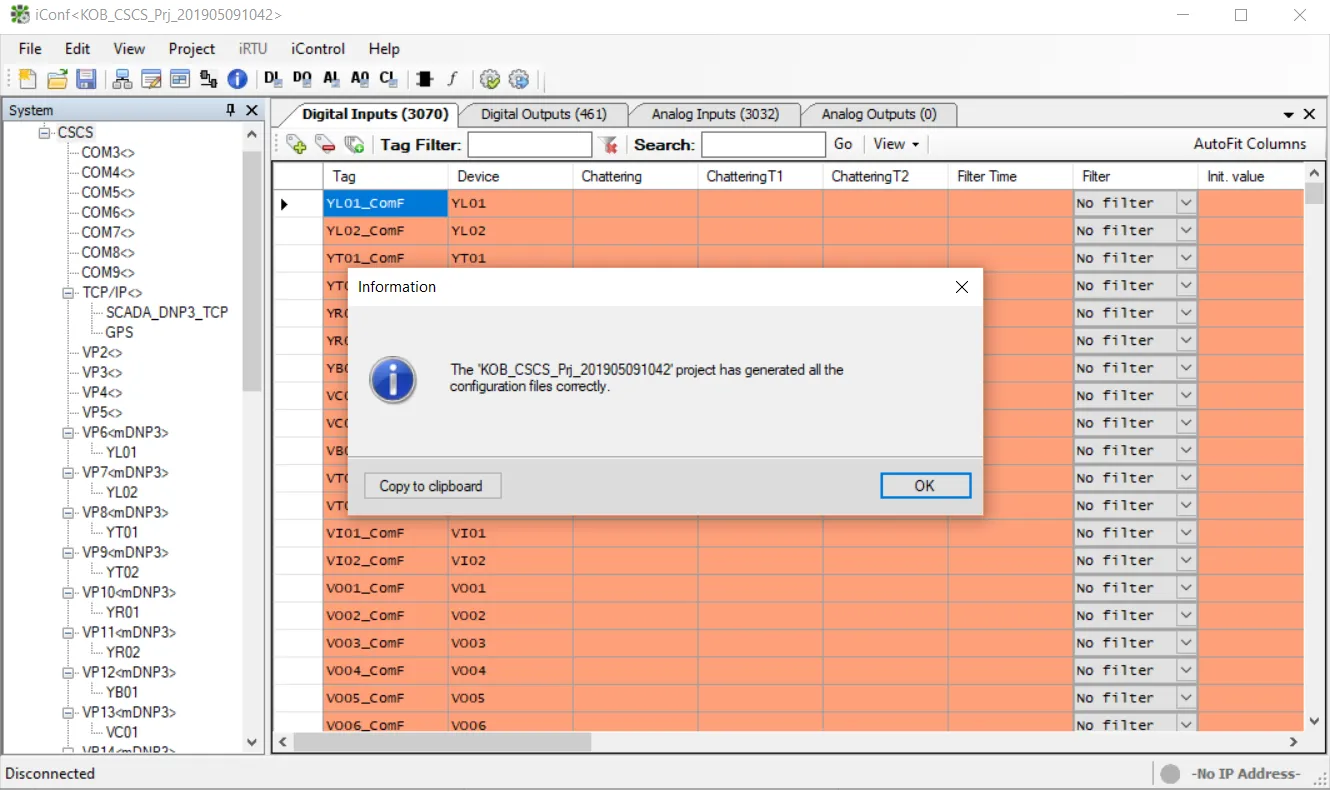This screenshot has width=1330, height=790.
Task: Click the remove tag icon with red minus
Action: coord(325,144)
